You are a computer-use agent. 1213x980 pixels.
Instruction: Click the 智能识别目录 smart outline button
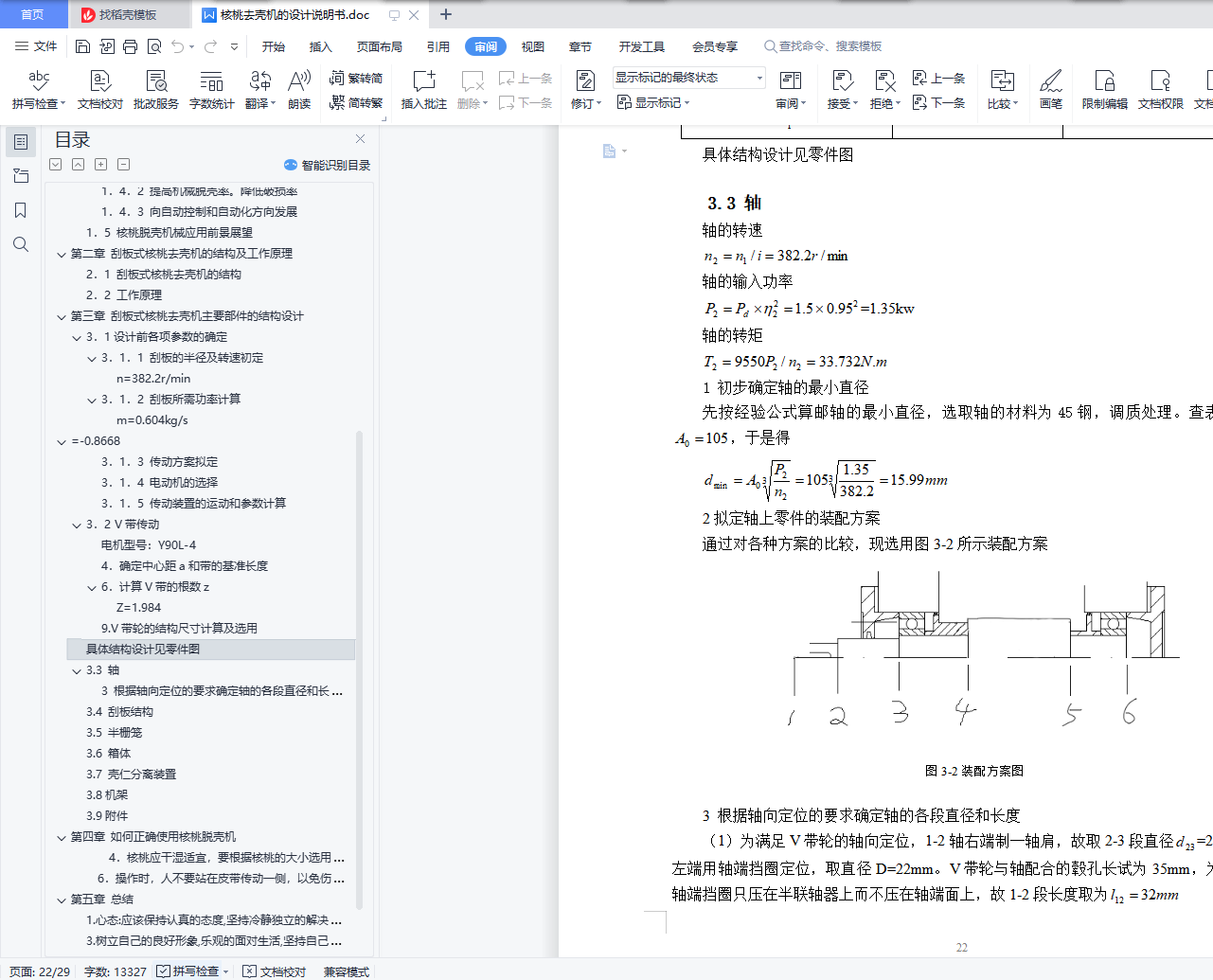click(x=327, y=165)
